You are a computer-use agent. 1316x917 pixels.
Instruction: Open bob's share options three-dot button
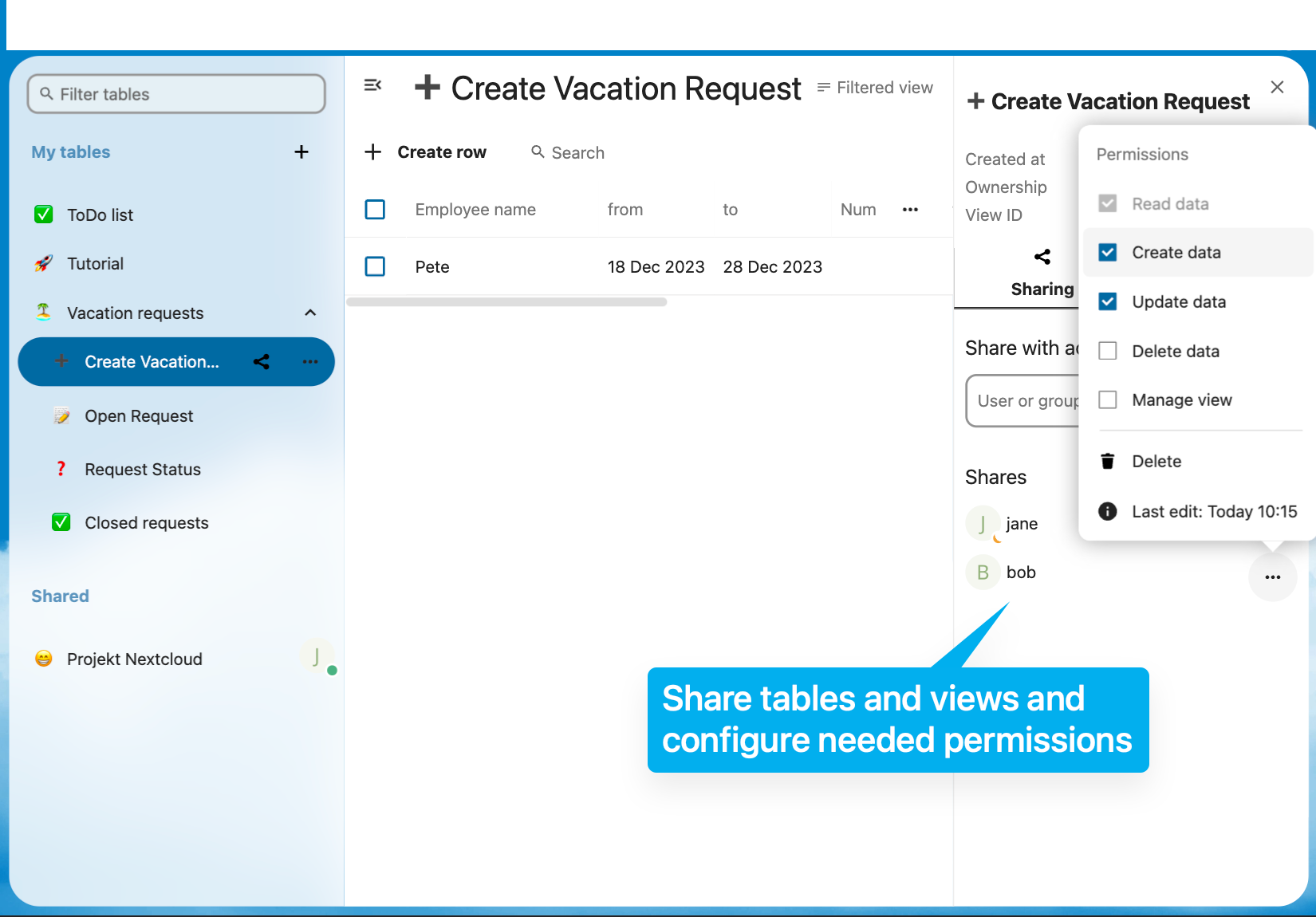pos(1272,577)
